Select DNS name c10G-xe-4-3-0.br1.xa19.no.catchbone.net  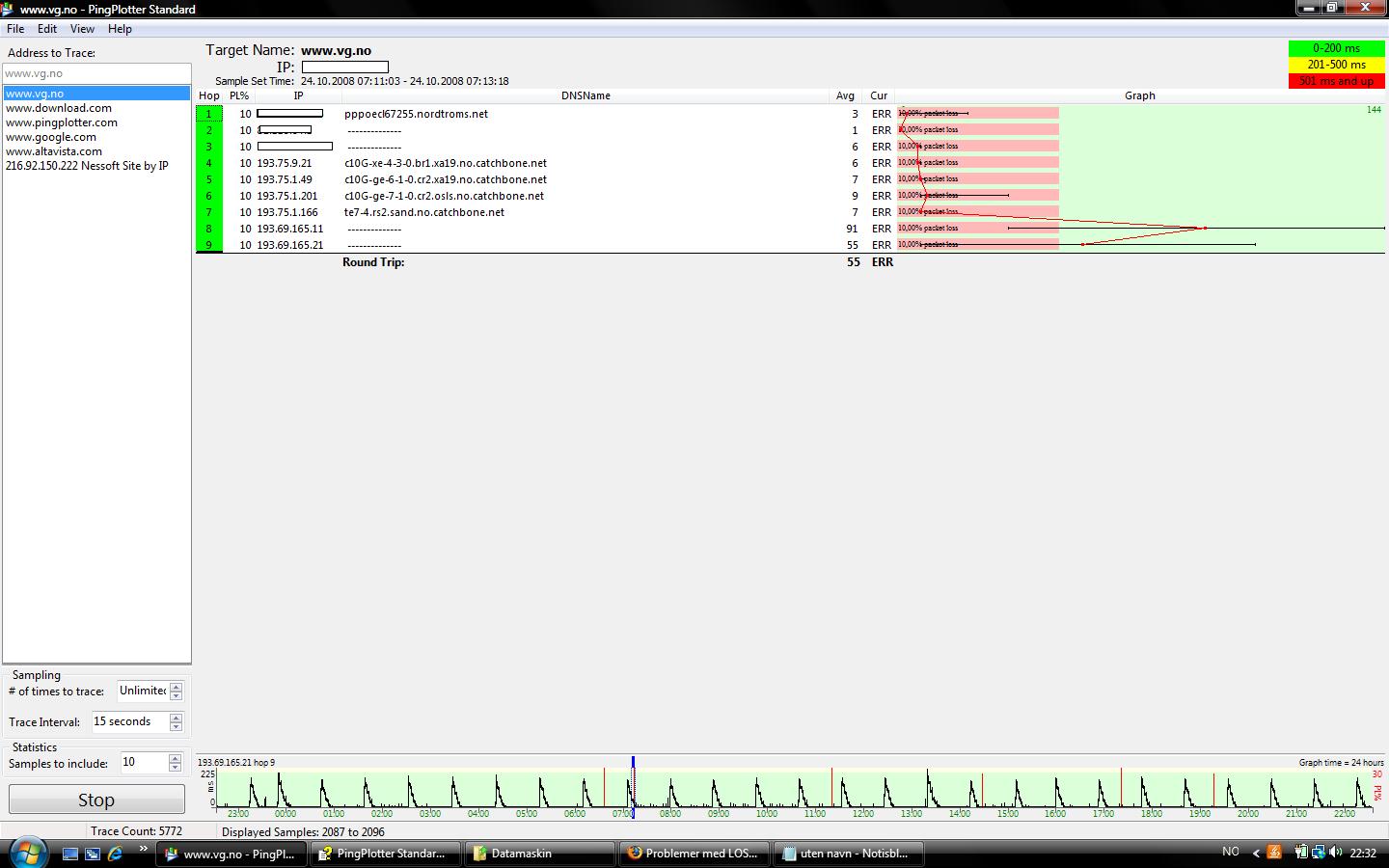446,163
